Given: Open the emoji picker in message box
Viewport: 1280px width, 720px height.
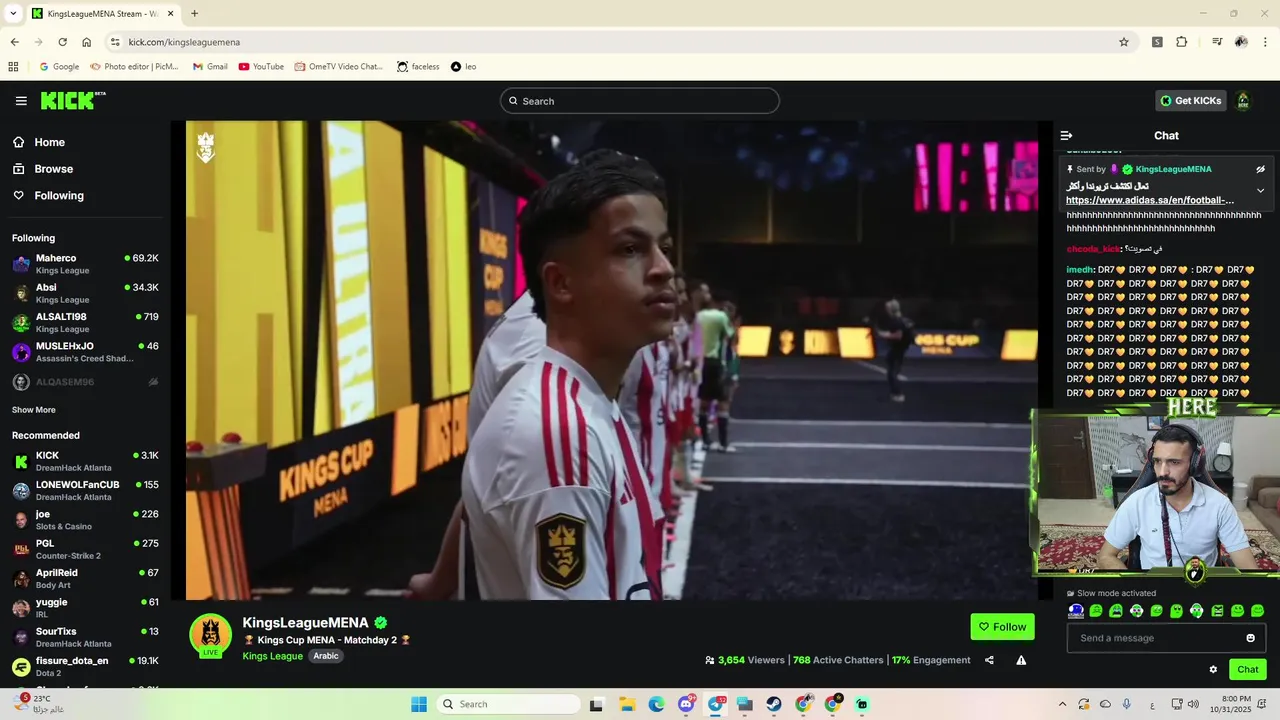Looking at the screenshot, I should (1250, 638).
